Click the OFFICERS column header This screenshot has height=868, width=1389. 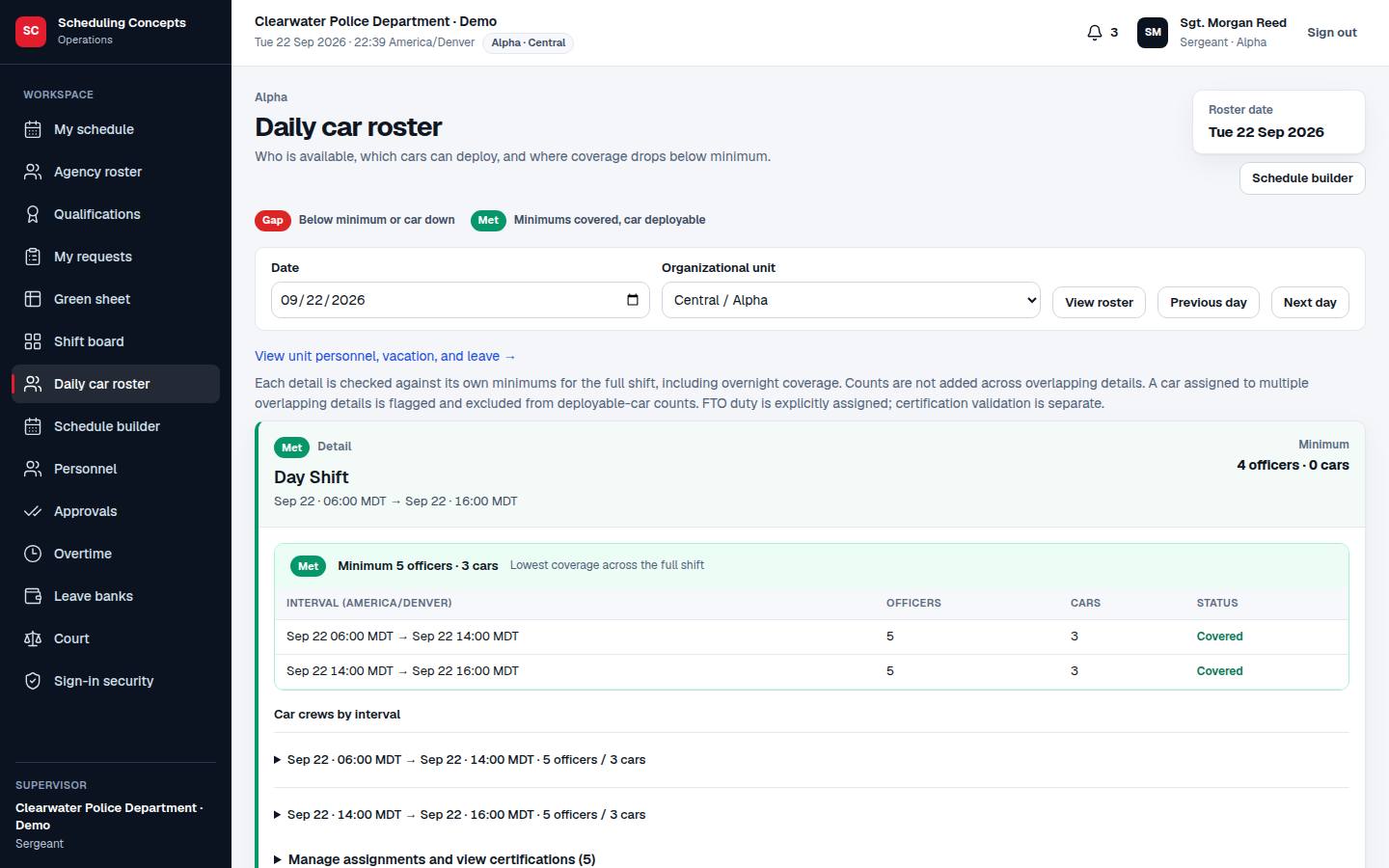point(913,603)
